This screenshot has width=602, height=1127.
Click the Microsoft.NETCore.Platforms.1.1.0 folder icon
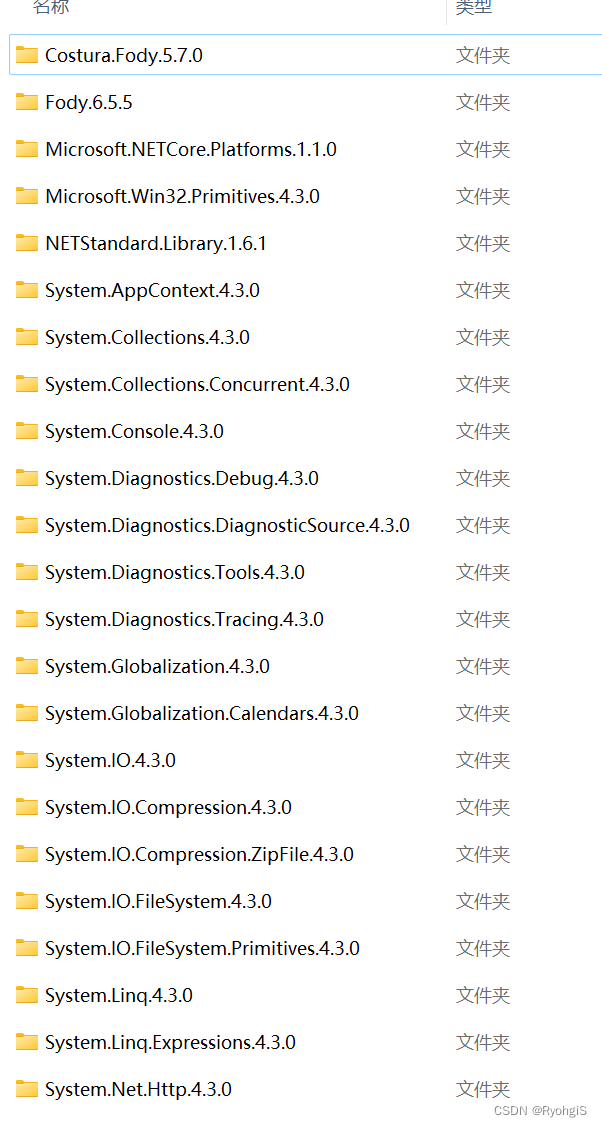(x=26, y=149)
